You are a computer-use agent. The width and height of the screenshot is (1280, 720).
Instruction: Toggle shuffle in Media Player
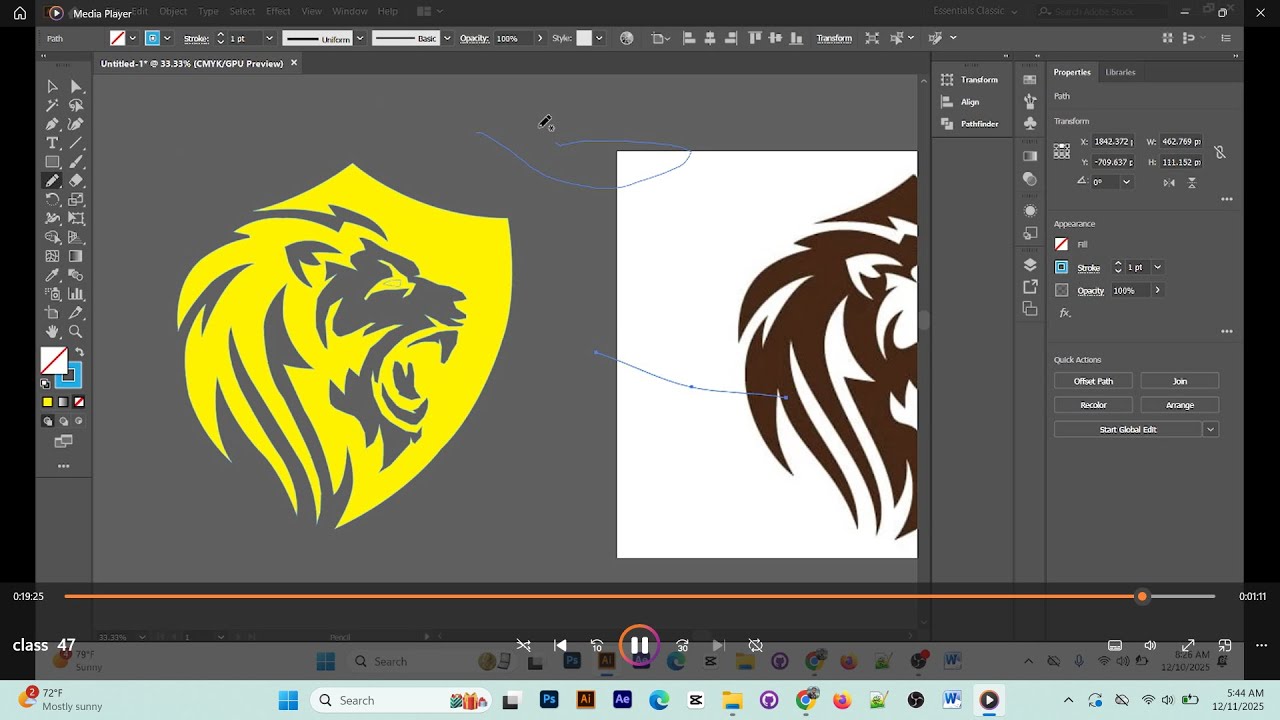[523, 646]
